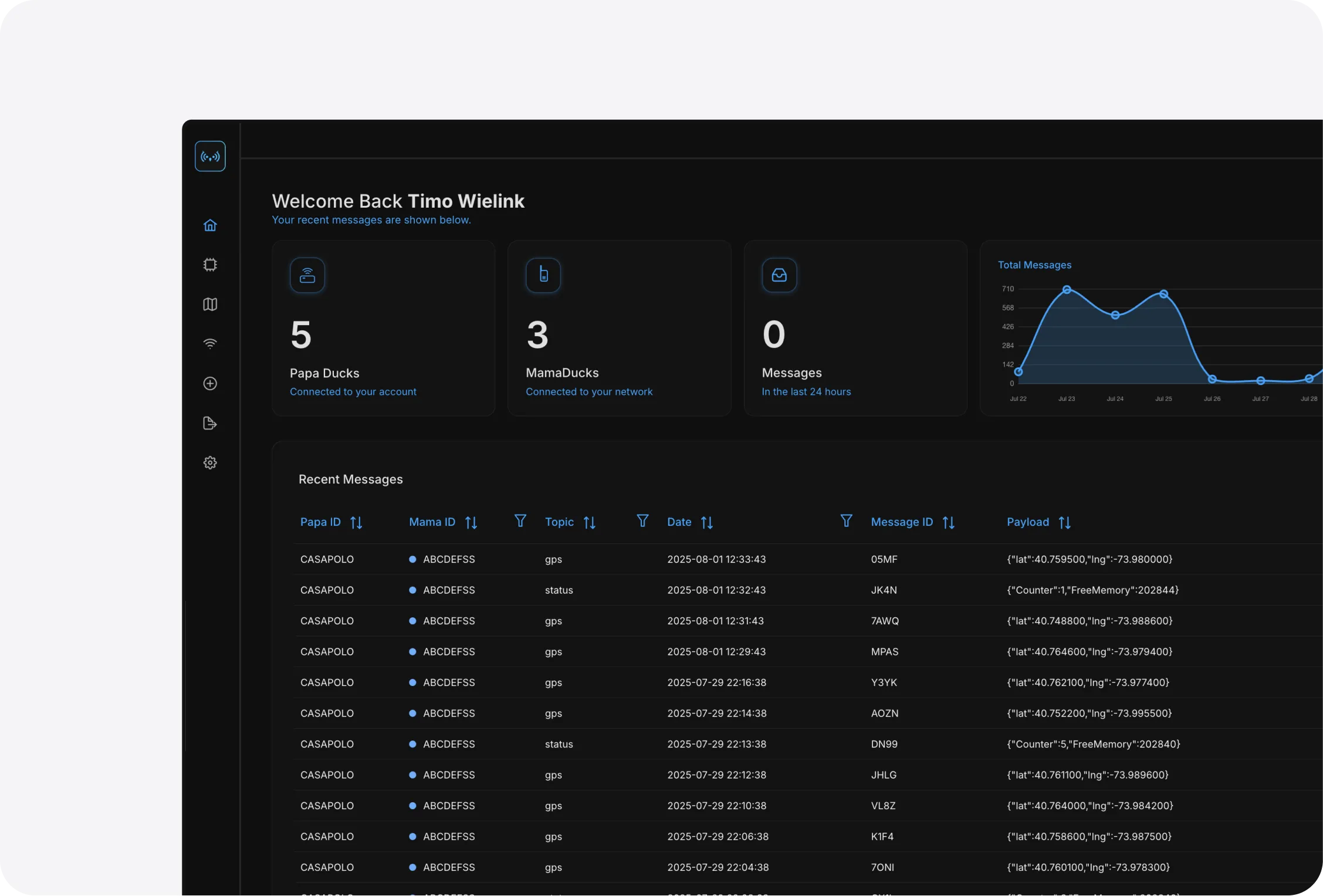1323x896 pixels.
Task: Open the map view from sidebar
Action: [210, 304]
